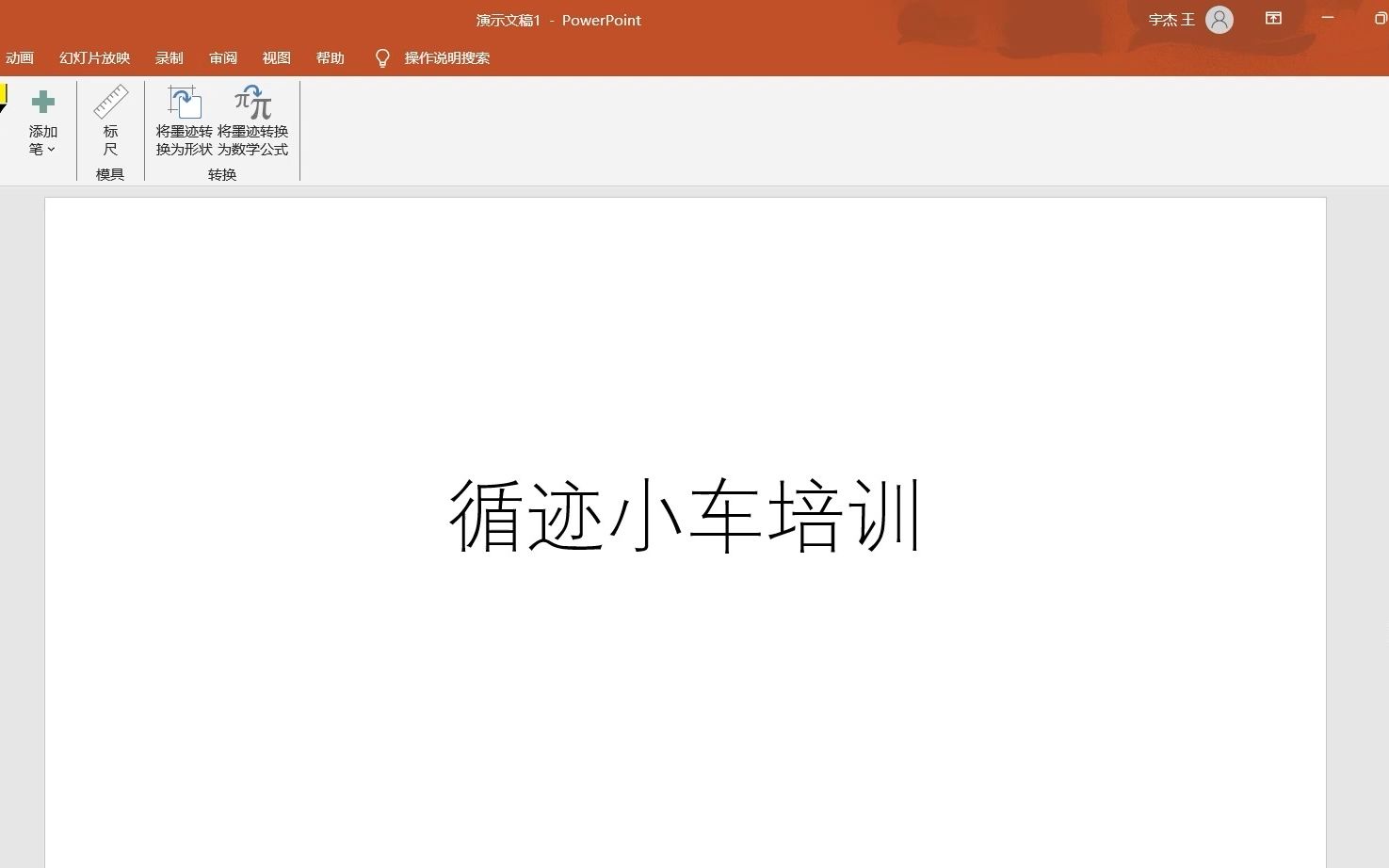Click the Add Pen (添加笔) plus icon
The height and width of the screenshot is (868, 1389).
click(x=42, y=102)
